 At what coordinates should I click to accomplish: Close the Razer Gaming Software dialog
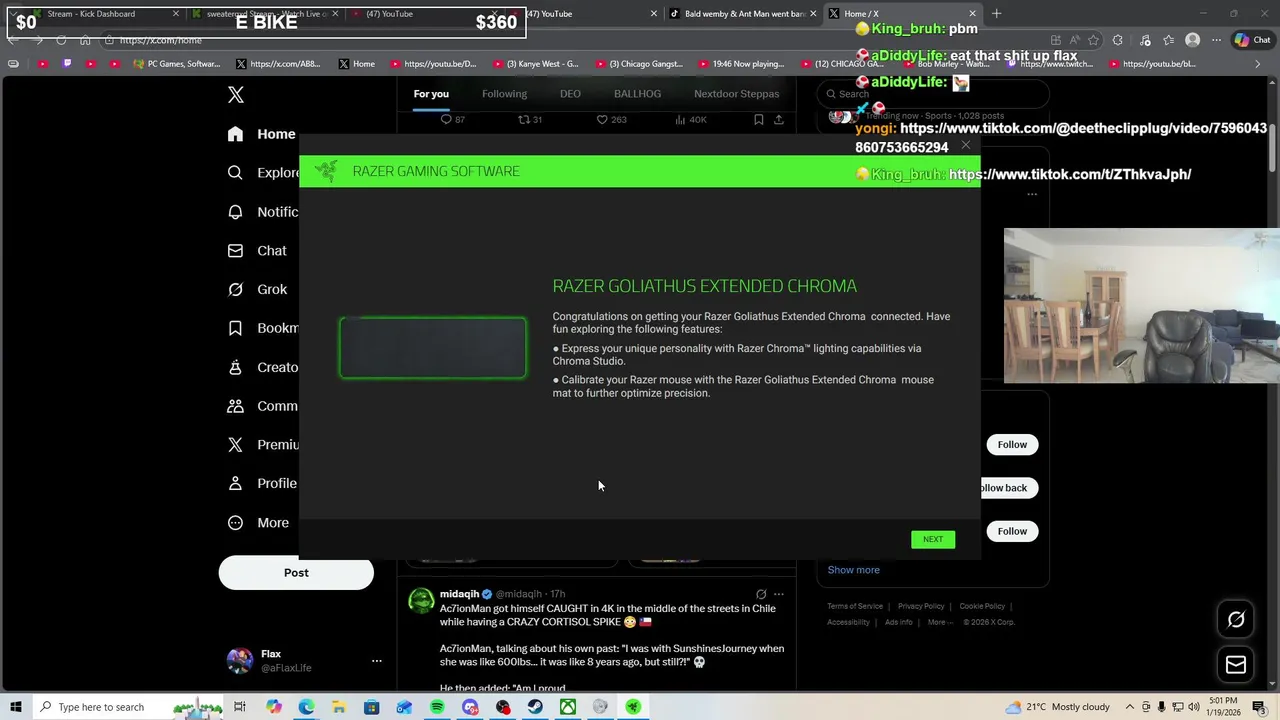tap(965, 146)
